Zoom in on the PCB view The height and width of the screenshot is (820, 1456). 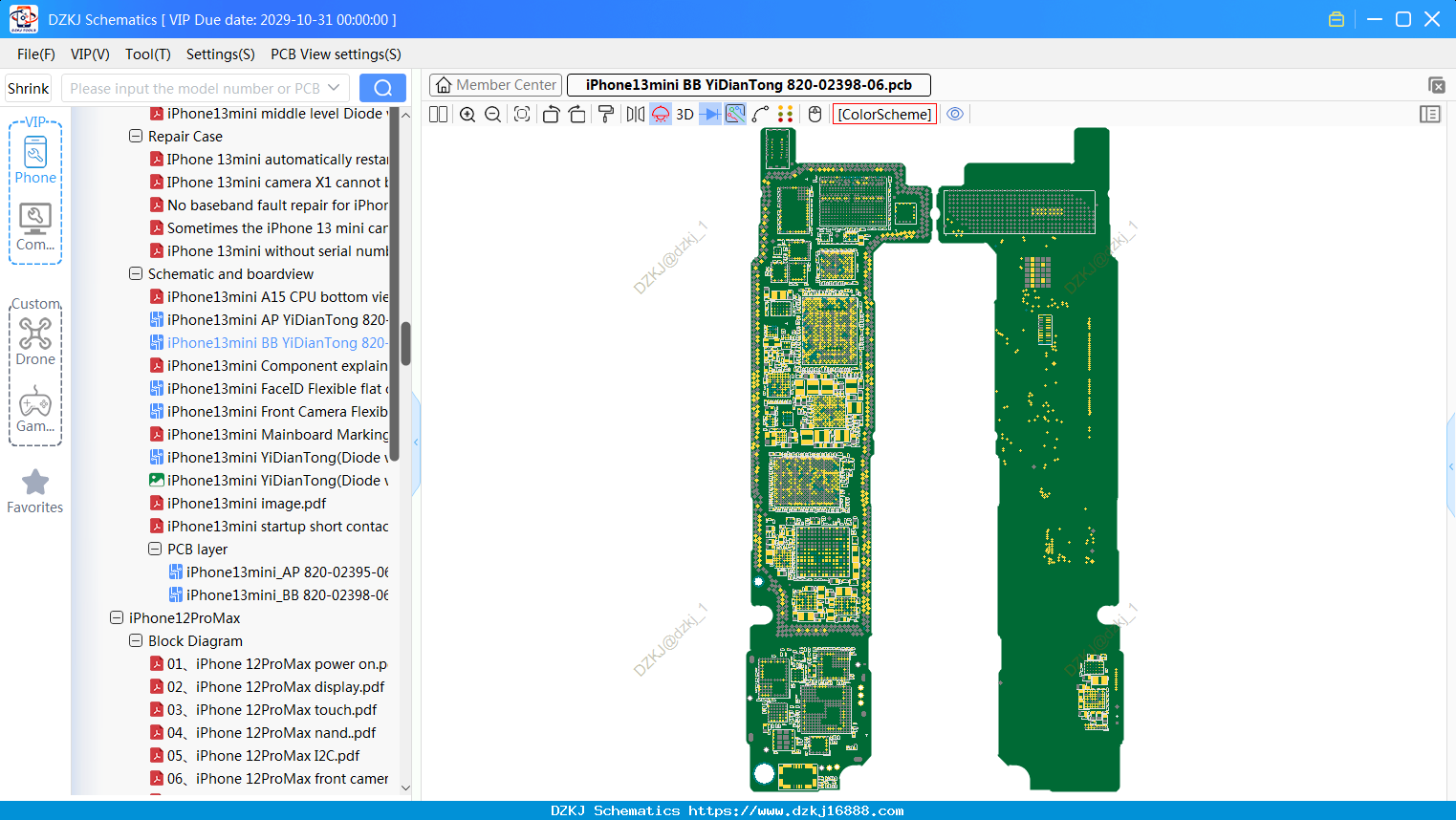(x=467, y=114)
